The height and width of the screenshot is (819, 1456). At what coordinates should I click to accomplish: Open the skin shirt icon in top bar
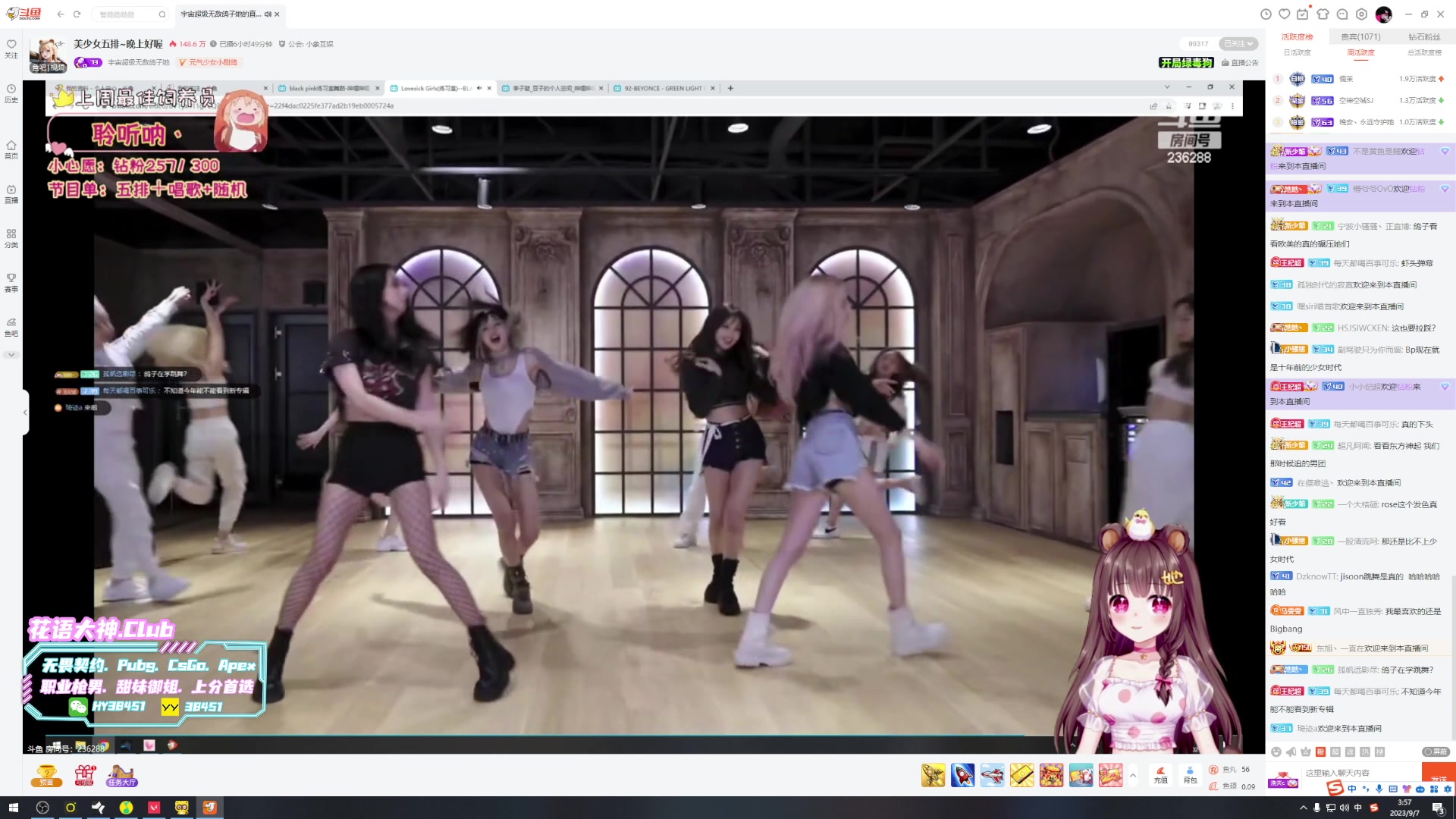1323,14
